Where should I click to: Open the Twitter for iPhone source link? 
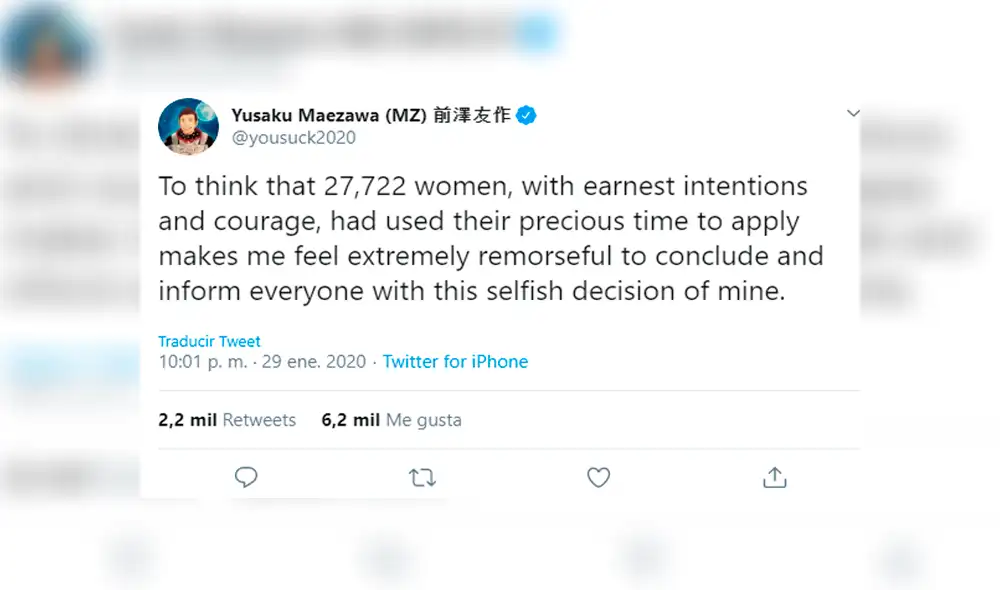pos(455,362)
